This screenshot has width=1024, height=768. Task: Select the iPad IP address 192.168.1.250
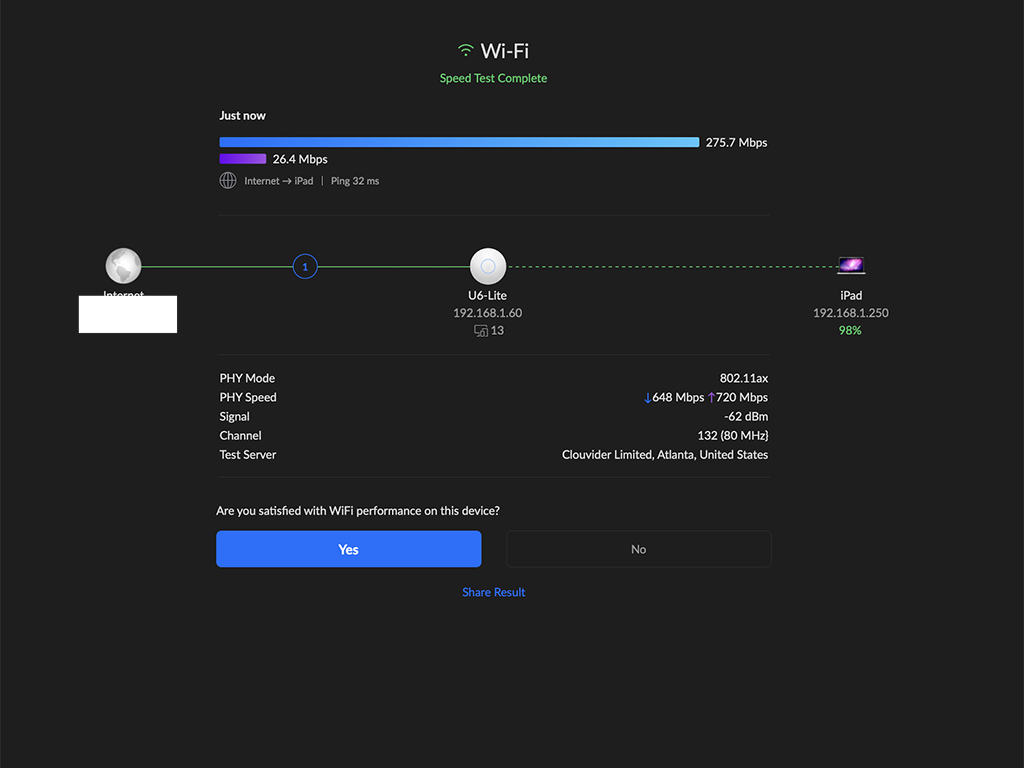click(x=850, y=313)
